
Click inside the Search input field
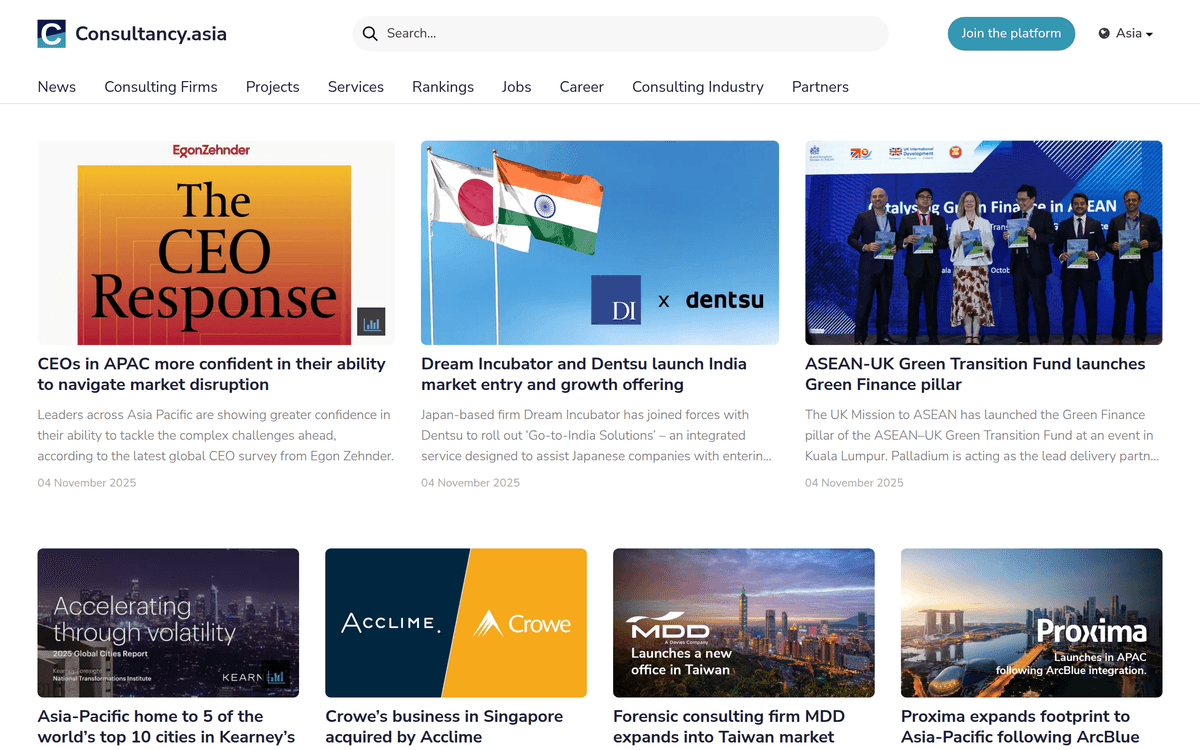pos(620,33)
